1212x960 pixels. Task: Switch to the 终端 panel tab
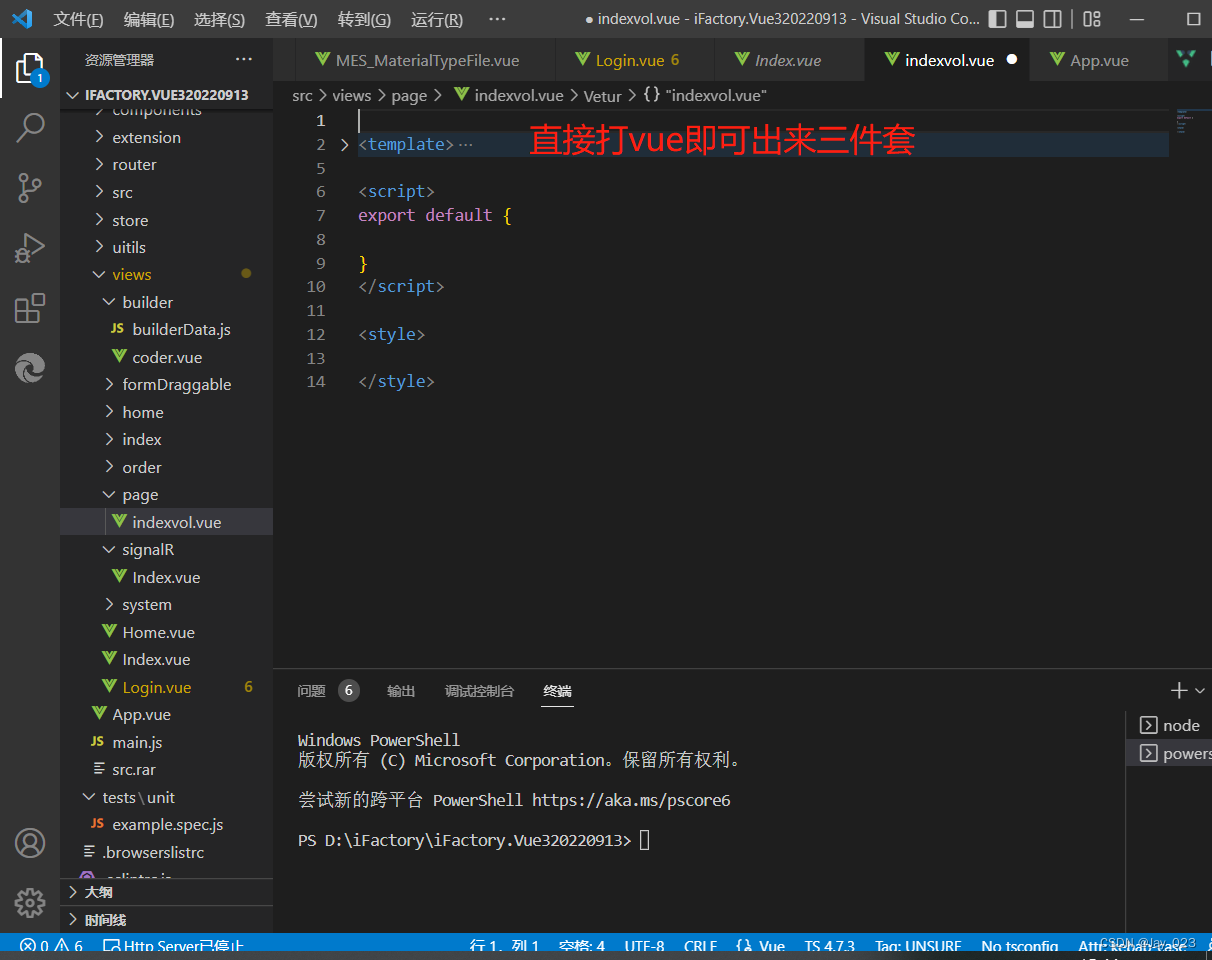(x=557, y=691)
